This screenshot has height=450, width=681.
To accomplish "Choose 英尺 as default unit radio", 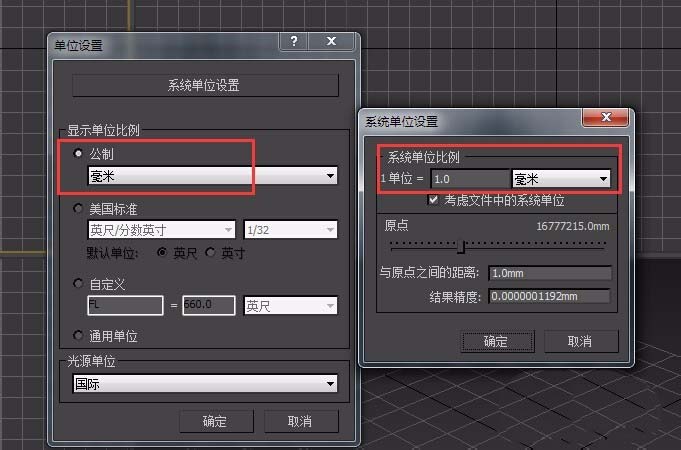I will pos(162,252).
